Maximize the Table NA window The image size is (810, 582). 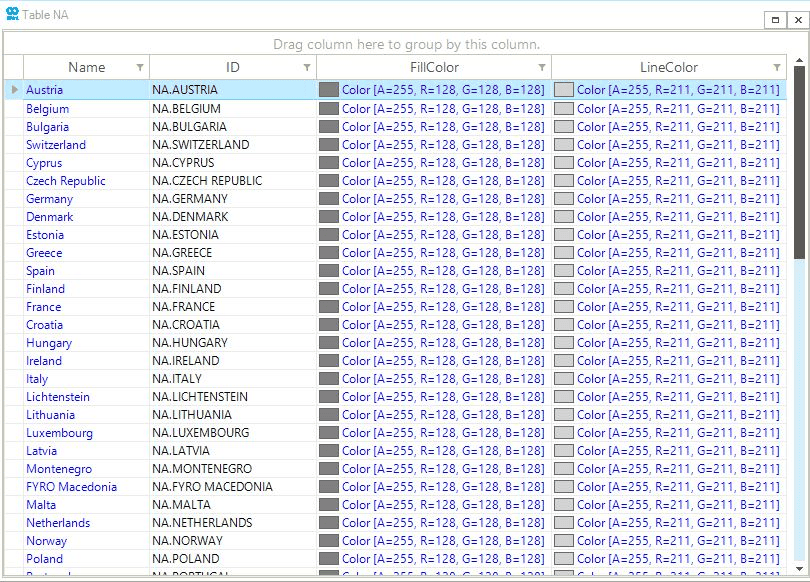(775, 19)
